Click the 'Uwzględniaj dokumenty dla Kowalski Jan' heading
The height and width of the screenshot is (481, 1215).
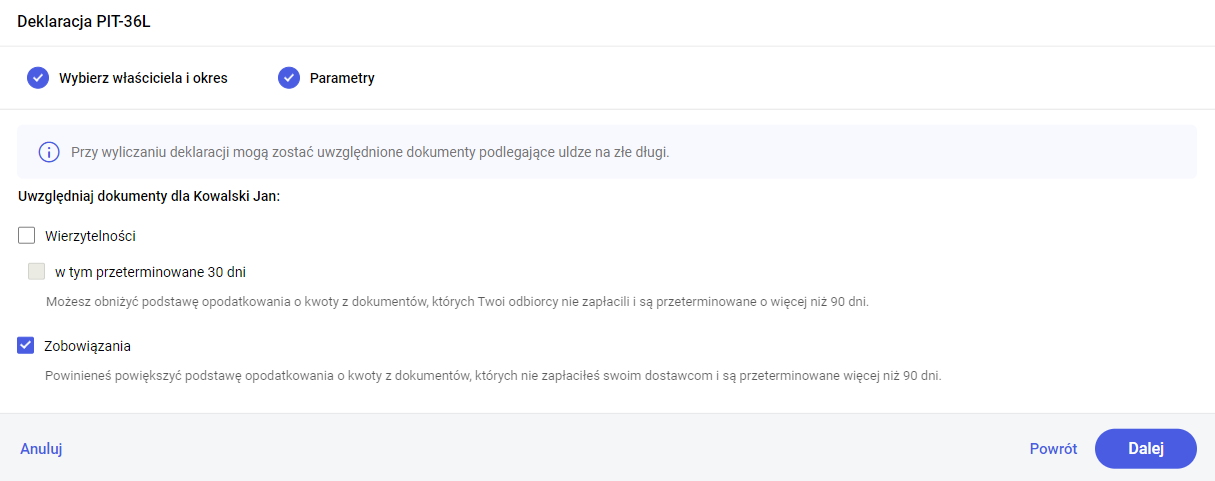[x=149, y=196]
